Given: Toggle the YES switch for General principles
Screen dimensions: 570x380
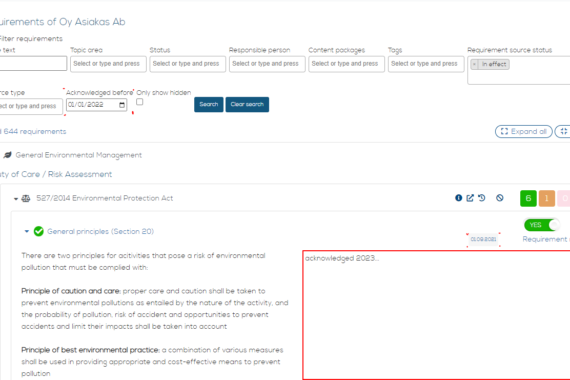Looking at the screenshot, I should 541,225.
